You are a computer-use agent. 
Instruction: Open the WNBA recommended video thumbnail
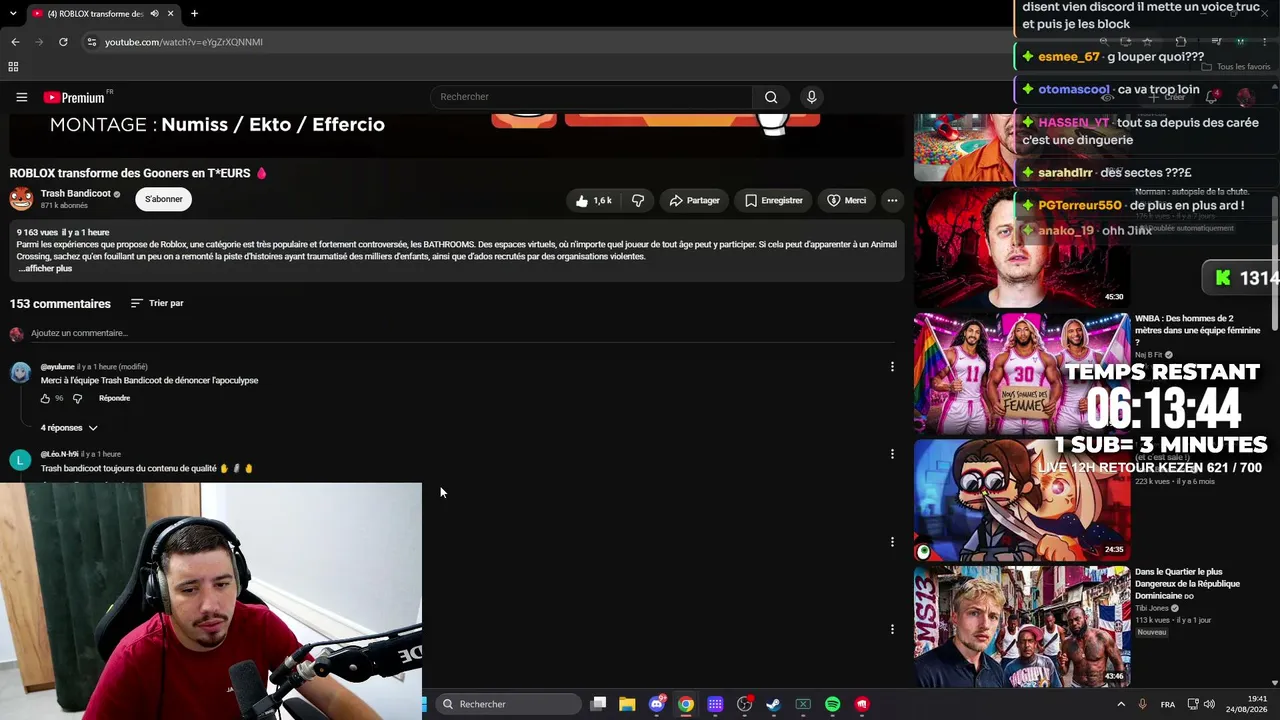pyautogui.click(x=1022, y=374)
